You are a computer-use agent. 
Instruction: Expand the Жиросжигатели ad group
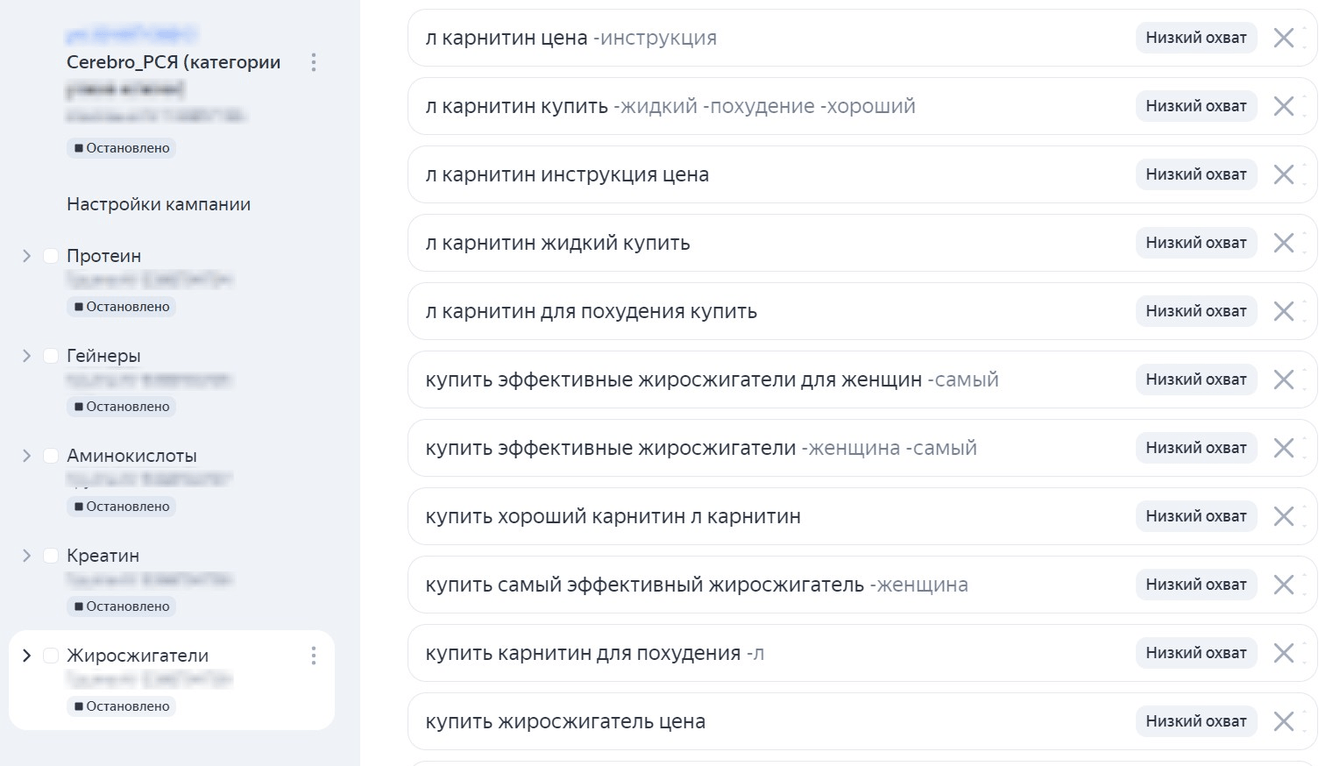tap(27, 656)
